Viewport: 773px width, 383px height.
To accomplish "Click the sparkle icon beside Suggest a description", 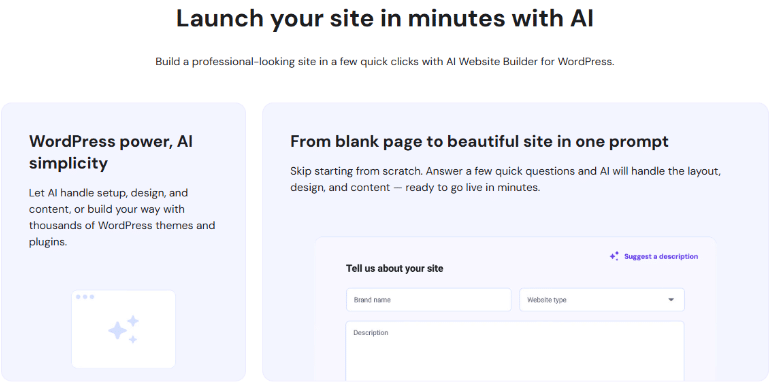I will click(614, 256).
